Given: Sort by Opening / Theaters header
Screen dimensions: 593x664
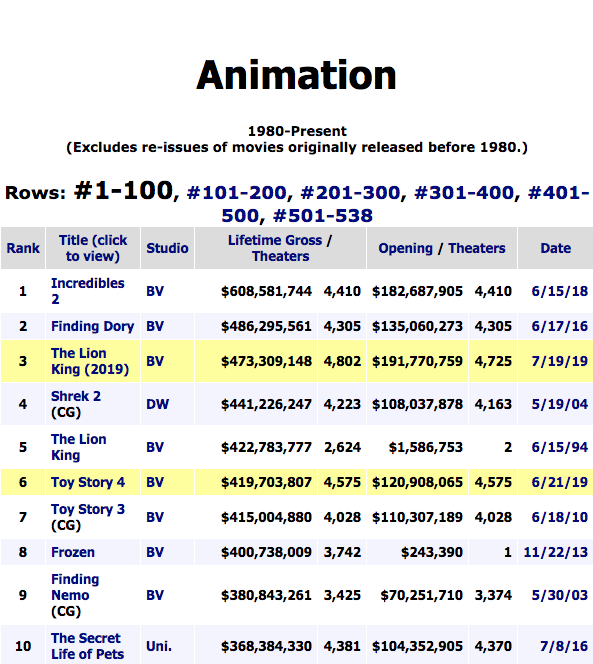Looking at the screenshot, I should click(442, 248).
